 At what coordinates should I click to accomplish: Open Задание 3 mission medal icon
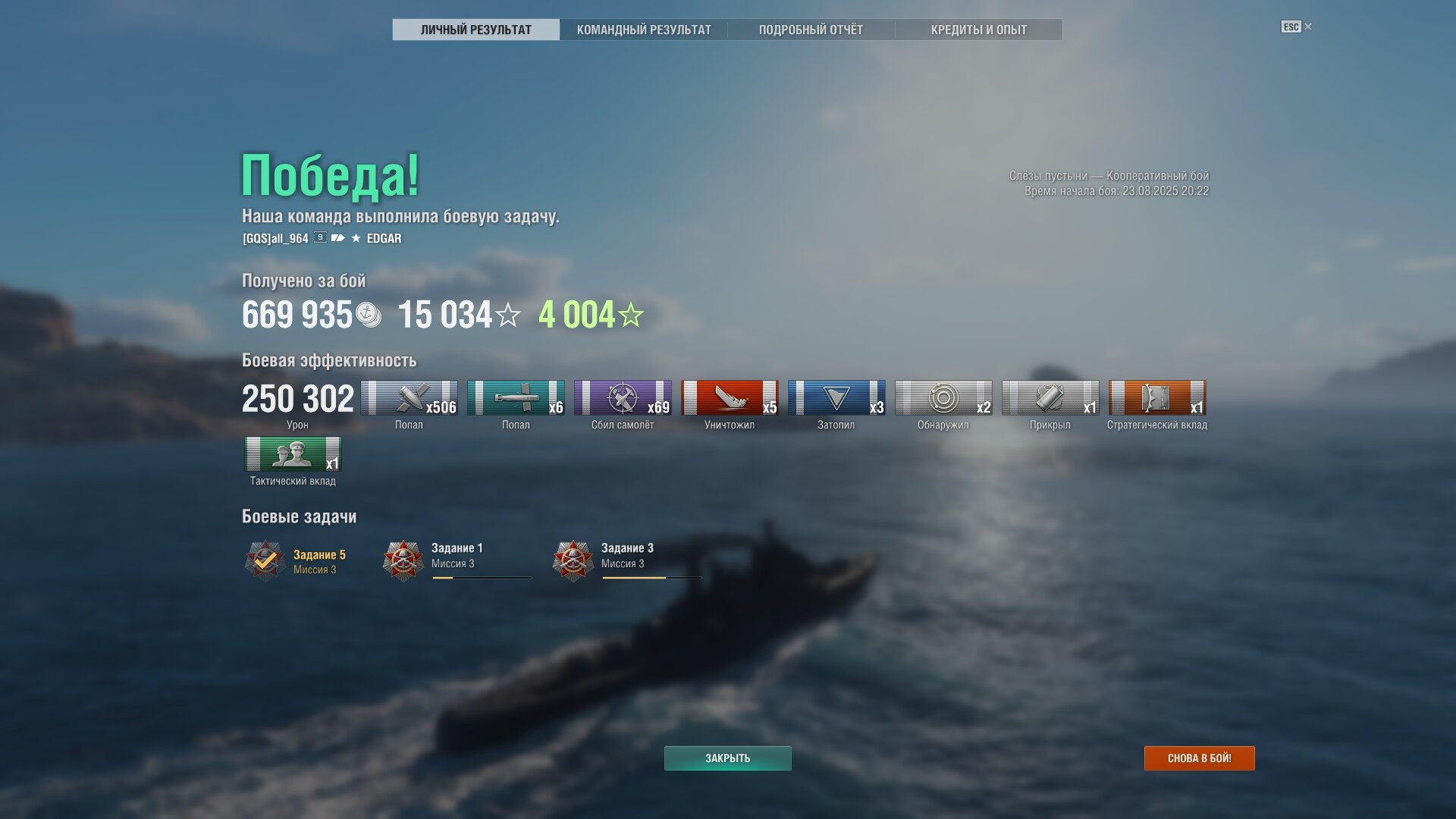point(573,561)
